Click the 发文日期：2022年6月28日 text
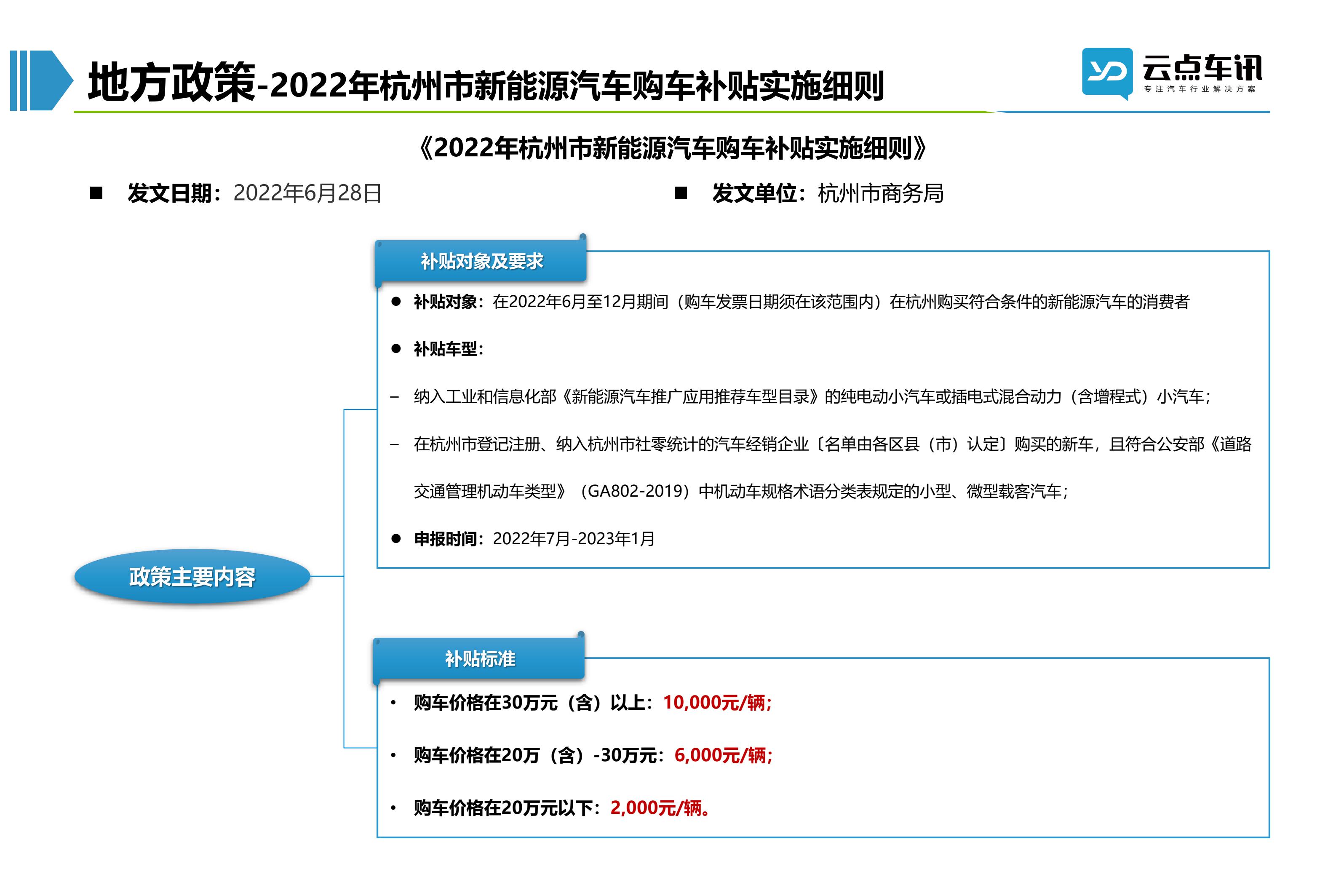The image size is (1344, 896). click(x=254, y=193)
